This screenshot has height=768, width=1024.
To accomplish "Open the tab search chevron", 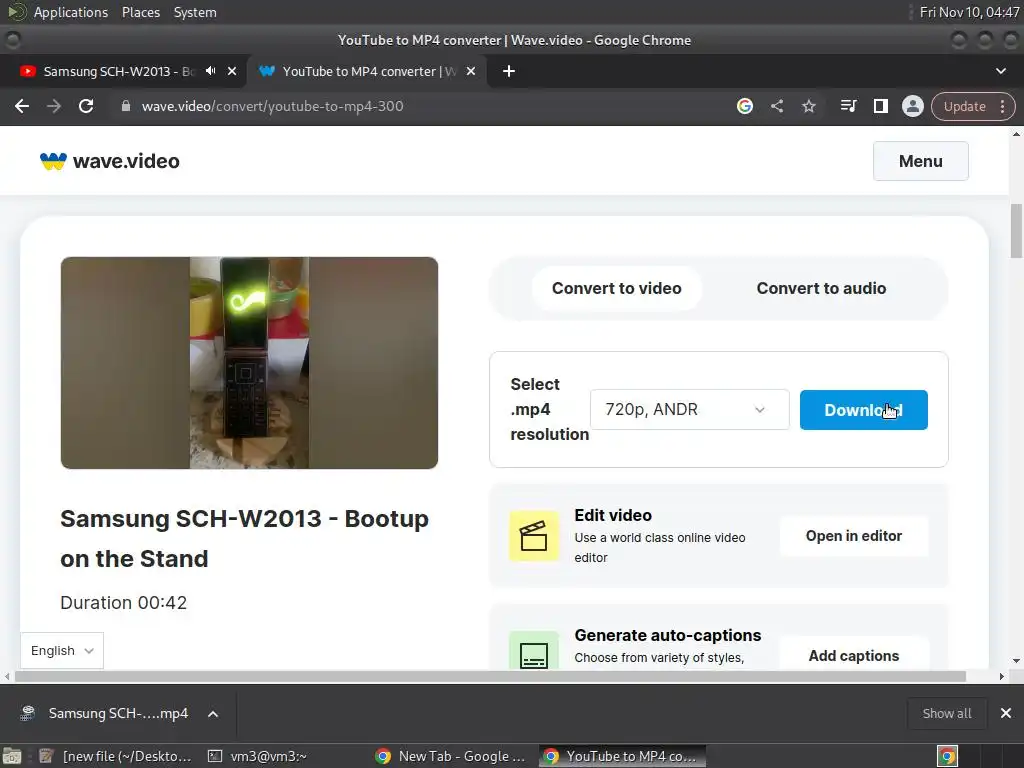I will point(1000,71).
